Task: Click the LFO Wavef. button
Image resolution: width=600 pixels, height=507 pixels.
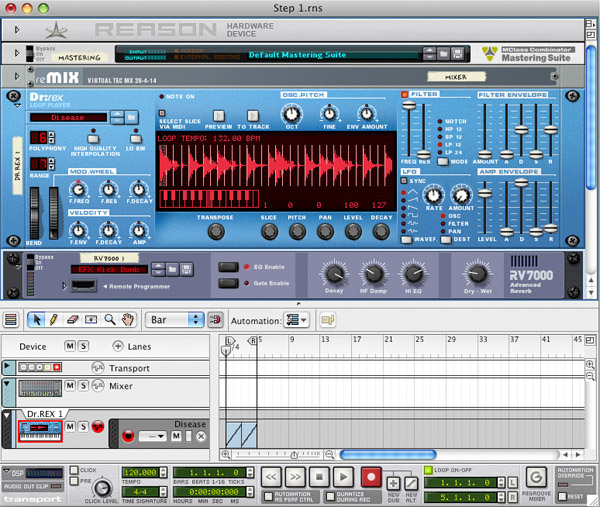Action: [406, 240]
